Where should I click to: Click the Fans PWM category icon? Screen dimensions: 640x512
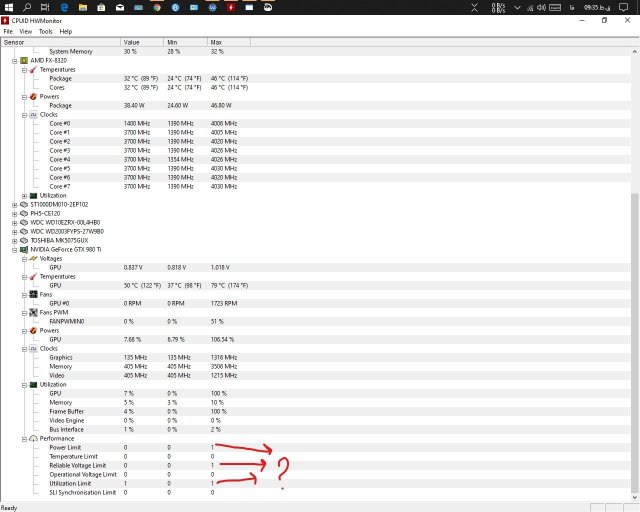(x=32, y=312)
